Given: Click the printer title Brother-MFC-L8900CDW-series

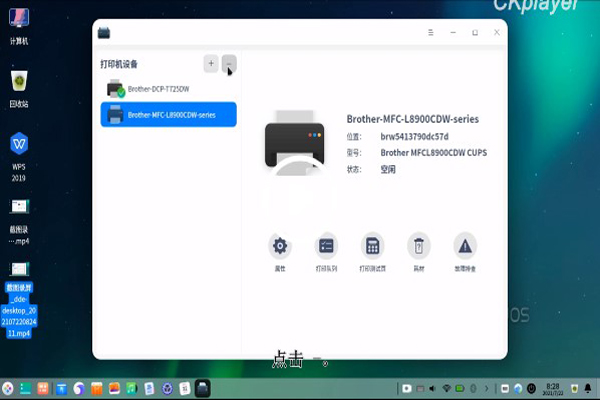Looking at the screenshot, I should coord(412,119).
